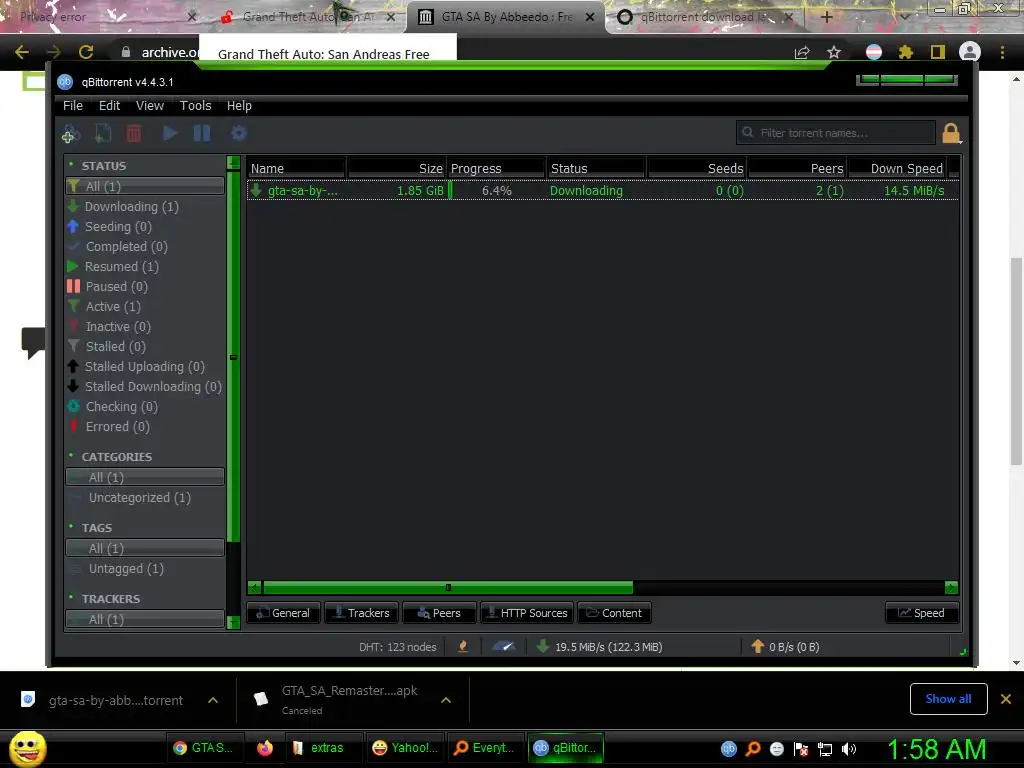Click the orange lock UI icon
The height and width of the screenshot is (768, 1024).
[951, 133]
